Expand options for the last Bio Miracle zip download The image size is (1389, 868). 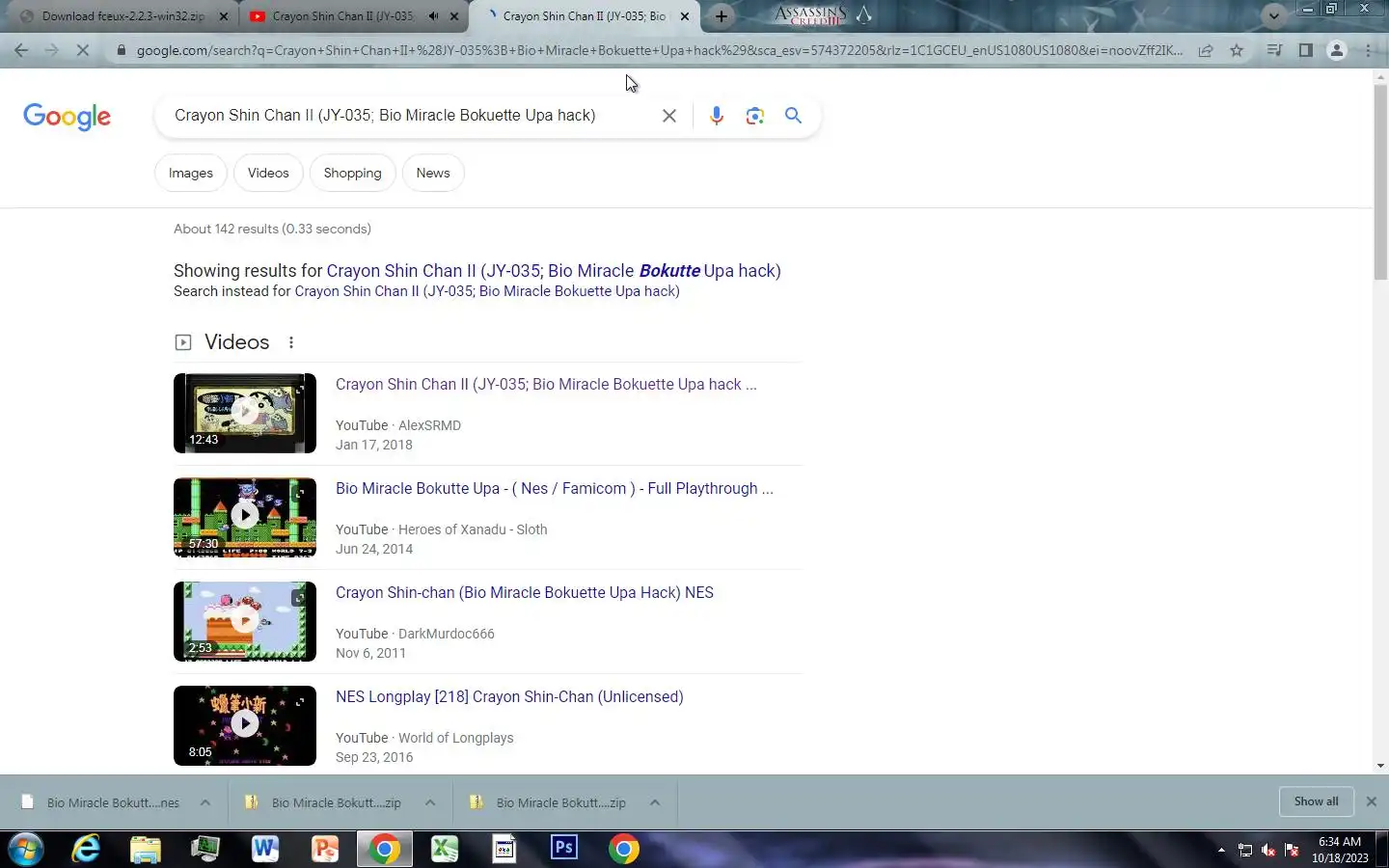655,802
